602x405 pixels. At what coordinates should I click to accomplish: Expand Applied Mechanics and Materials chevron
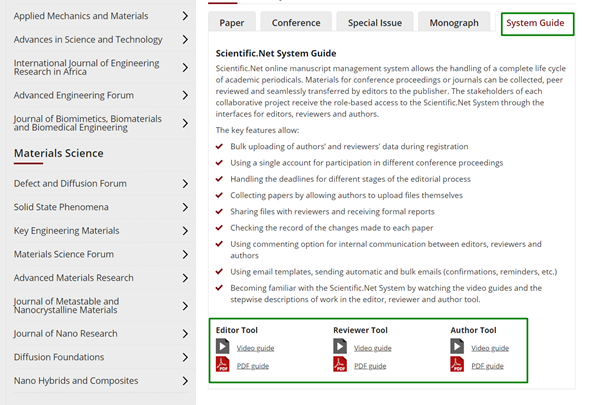[185, 16]
